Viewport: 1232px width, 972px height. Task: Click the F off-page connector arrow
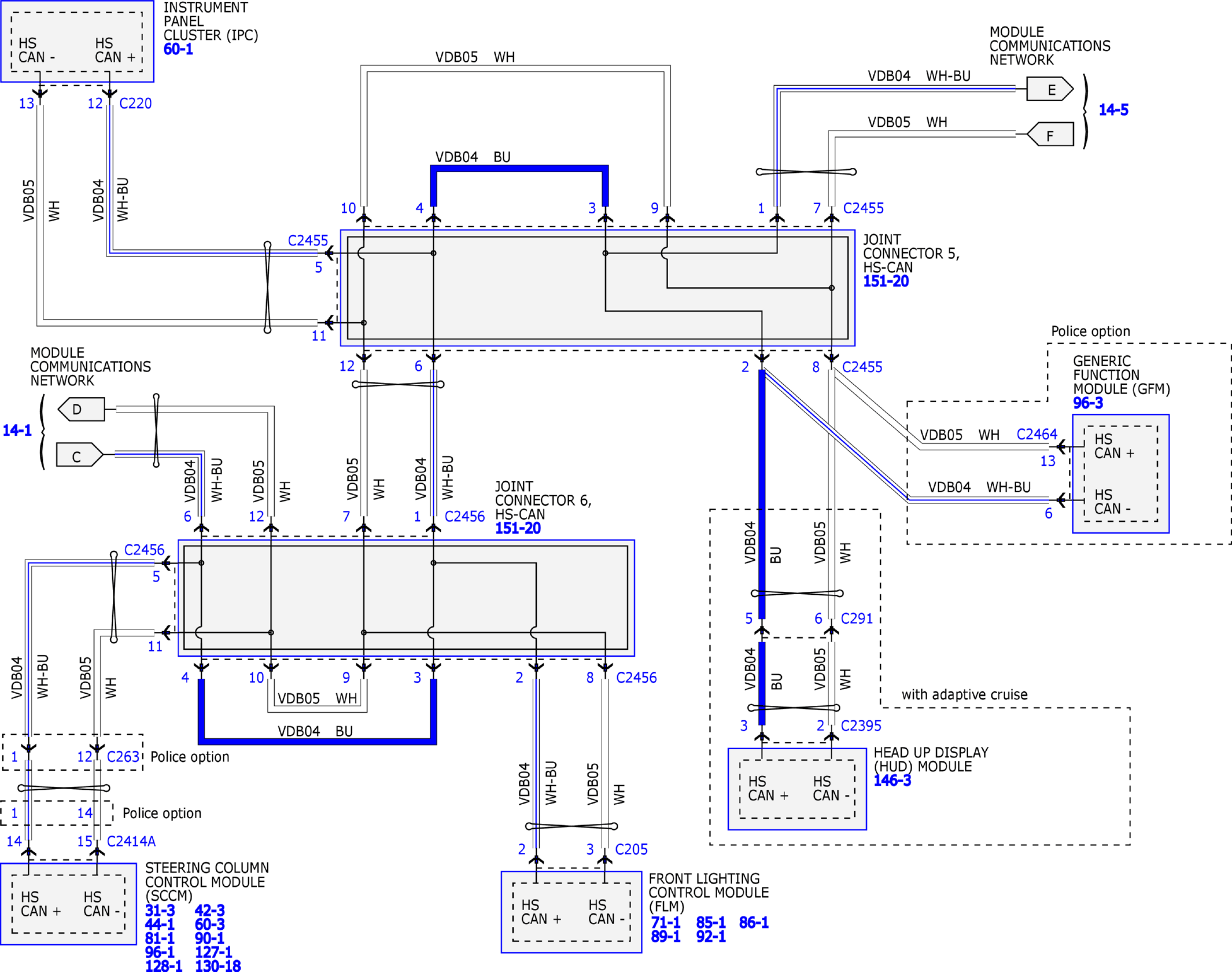[x=1050, y=135]
